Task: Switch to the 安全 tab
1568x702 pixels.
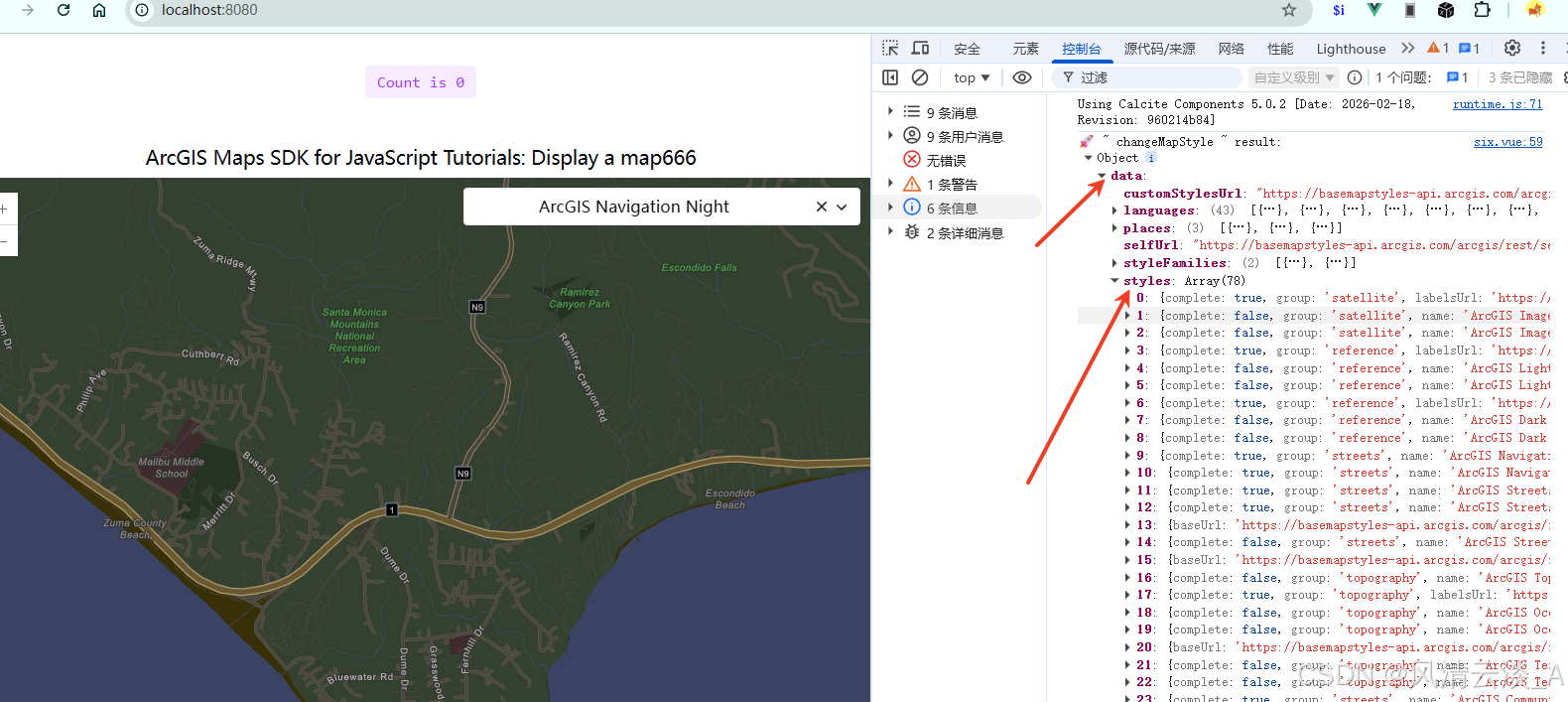Action: pyautogui.click(x=967, y=49)
